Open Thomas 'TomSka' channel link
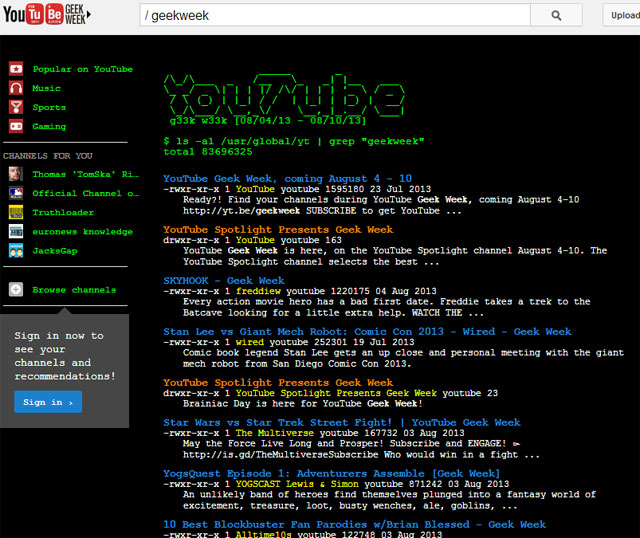640x538 pixels. (86, 174)
